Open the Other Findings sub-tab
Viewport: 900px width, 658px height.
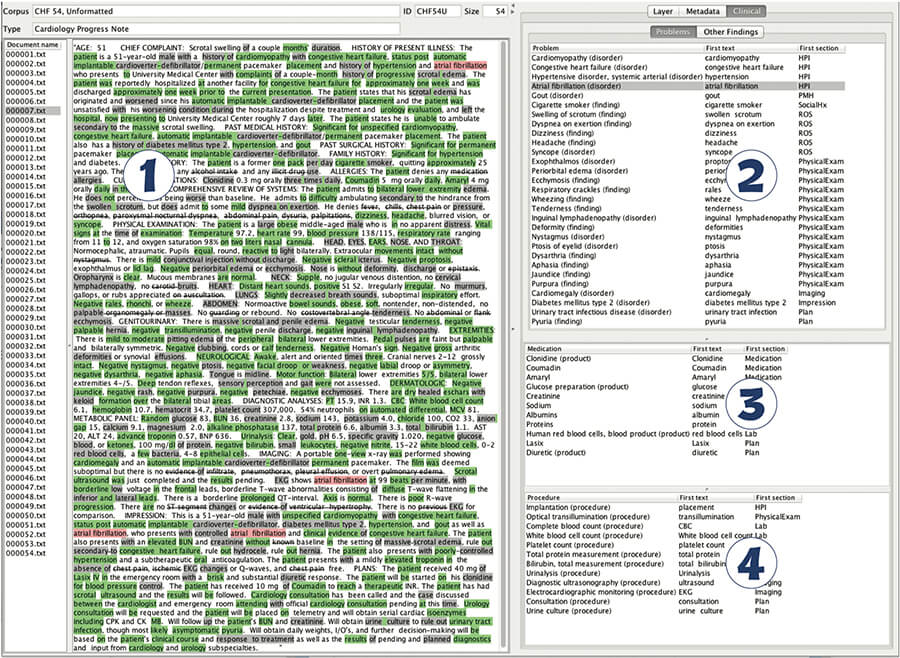[731, 32]
